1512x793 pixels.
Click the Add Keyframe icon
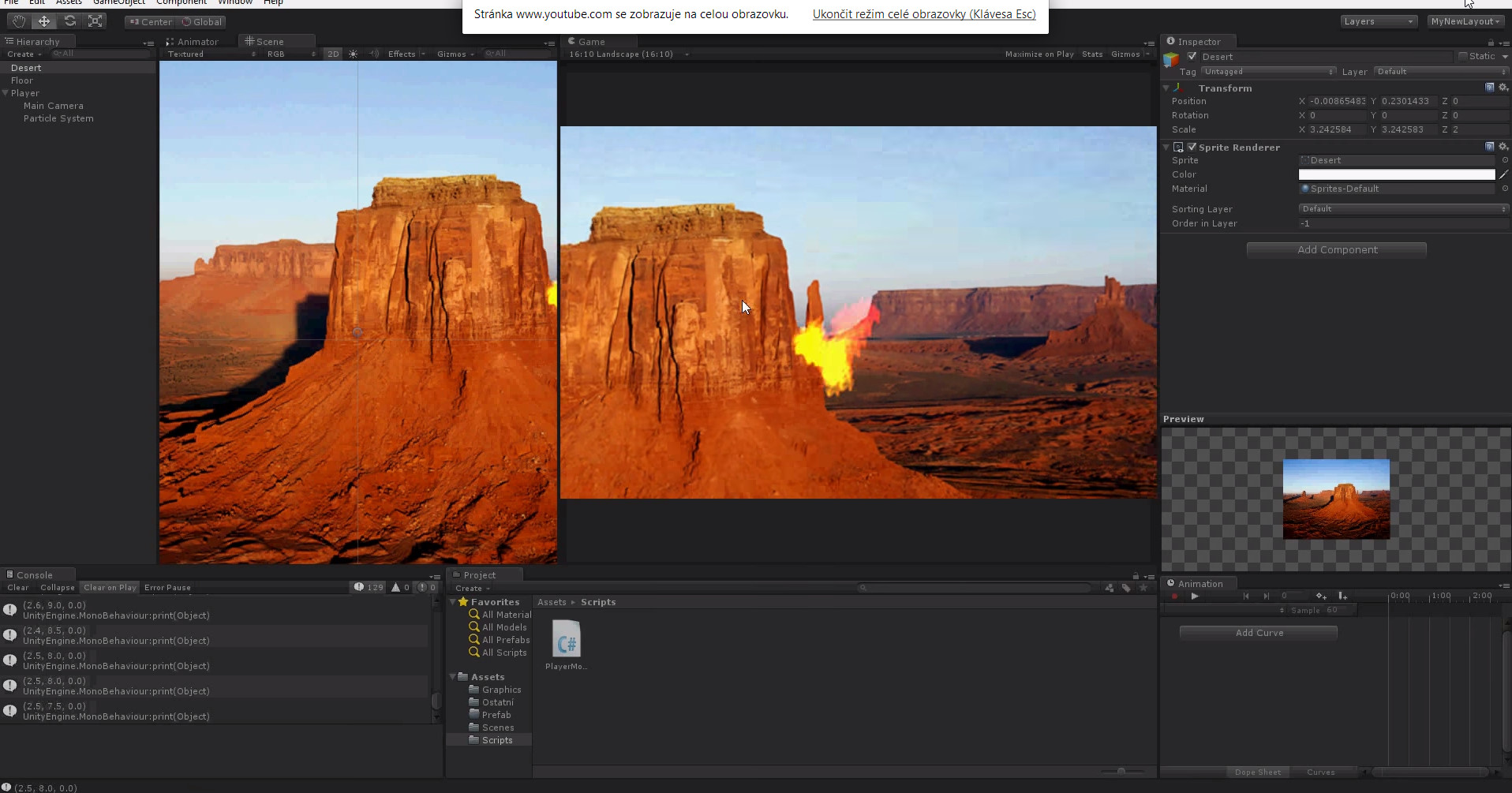pos(1321,596)
